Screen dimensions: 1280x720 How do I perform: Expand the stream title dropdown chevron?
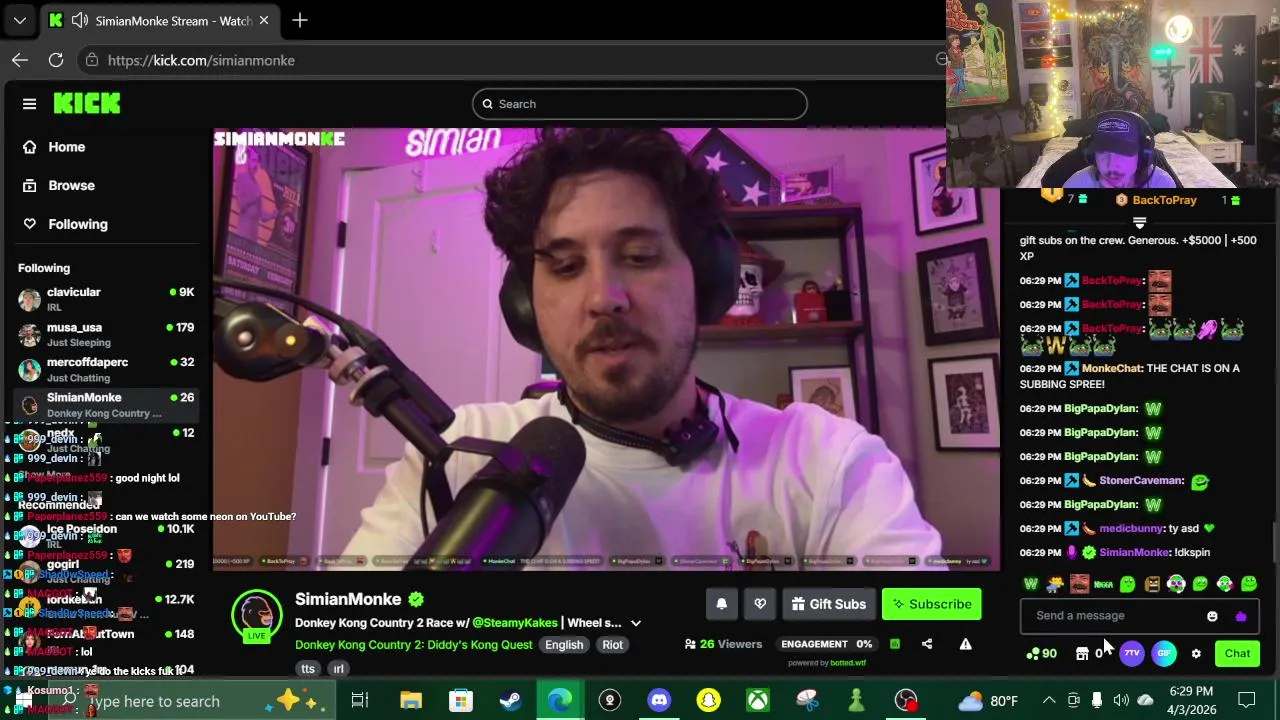636,623
